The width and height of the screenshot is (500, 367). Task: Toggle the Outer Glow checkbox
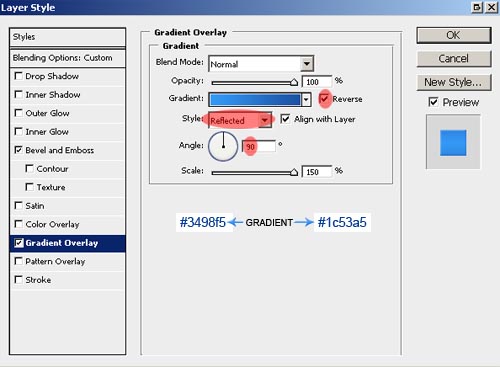pos(19,113)
